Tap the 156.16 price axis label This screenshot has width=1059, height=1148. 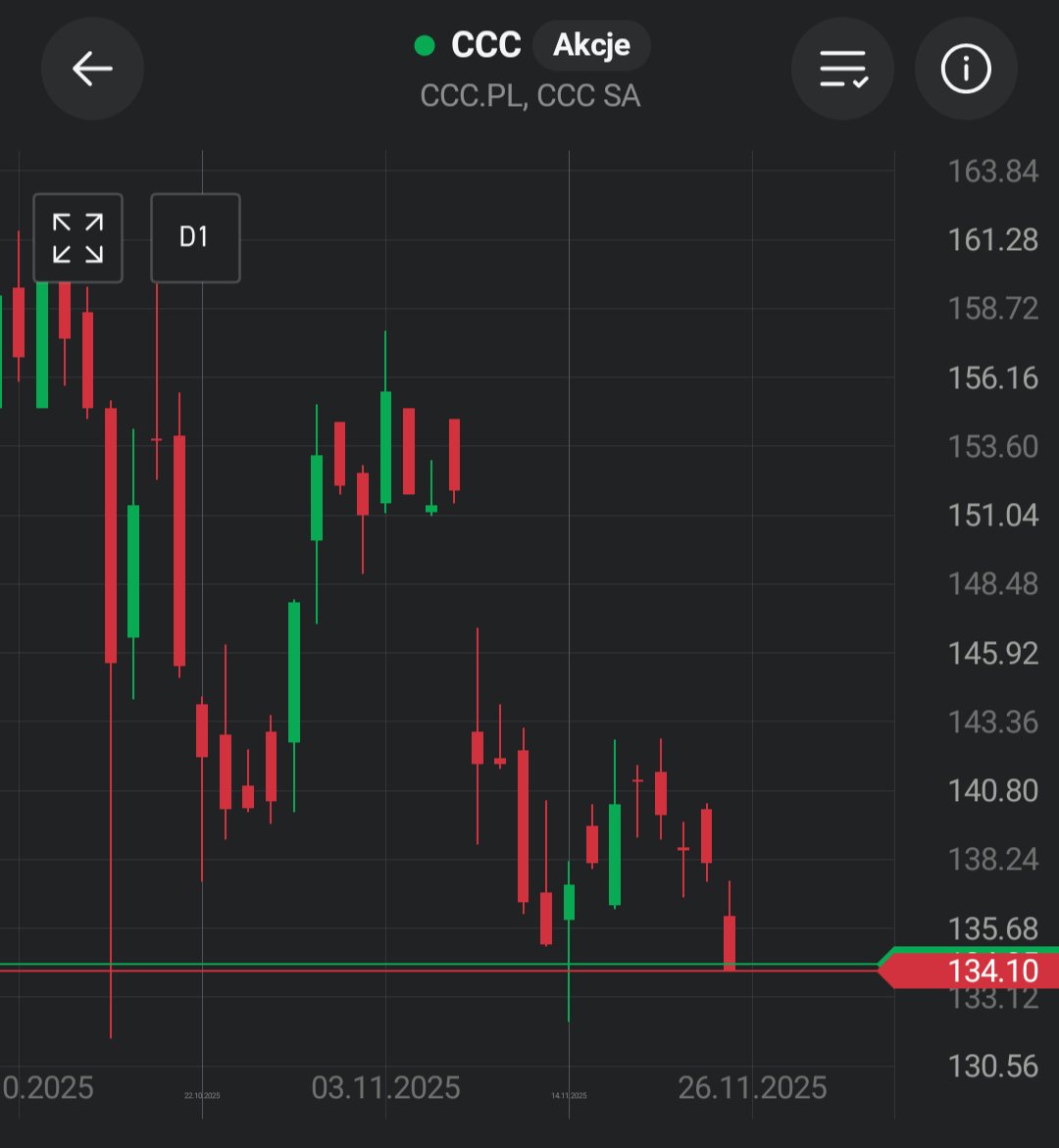(993, 377)
